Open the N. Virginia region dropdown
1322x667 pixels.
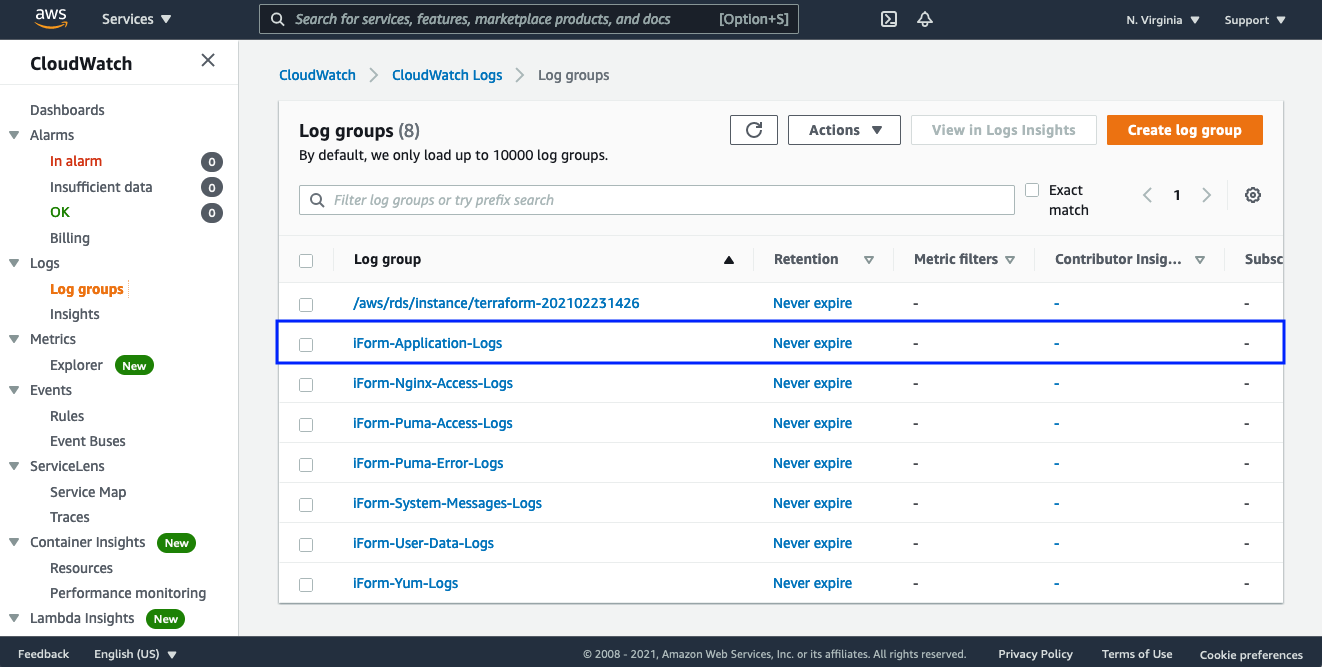click(x=1163, y=20)
